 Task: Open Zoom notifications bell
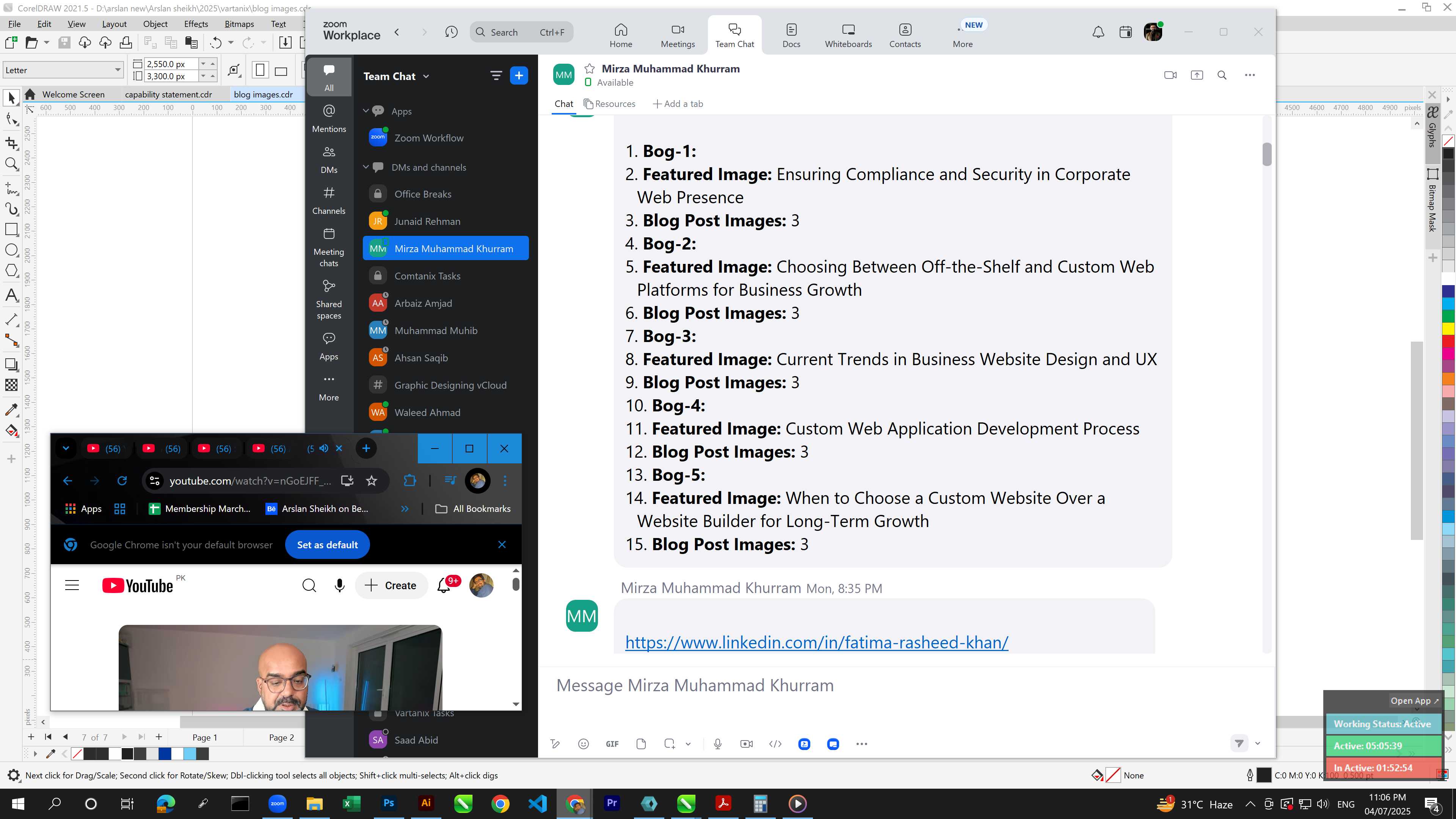pos(1098,32)
